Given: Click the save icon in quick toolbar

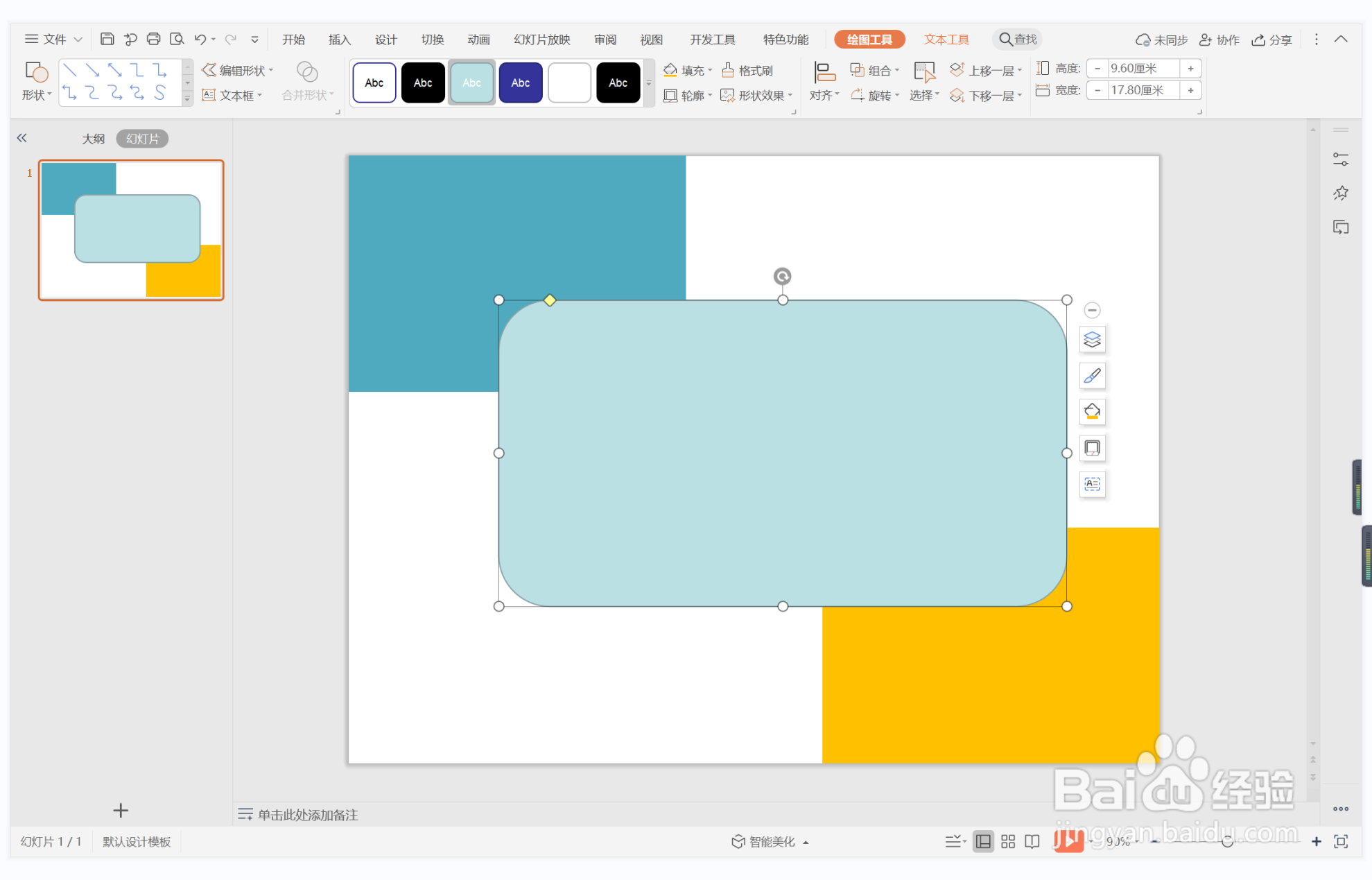Looking at the screenshot, I should (x=107, y=39).
